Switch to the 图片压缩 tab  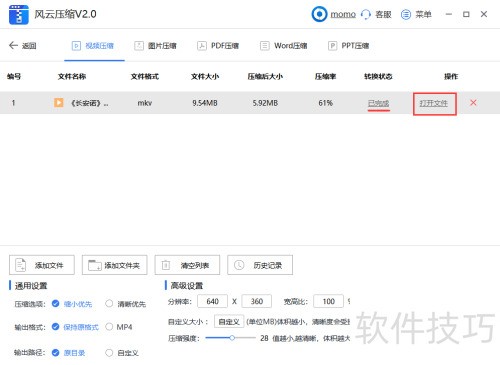tap(155, 46)
